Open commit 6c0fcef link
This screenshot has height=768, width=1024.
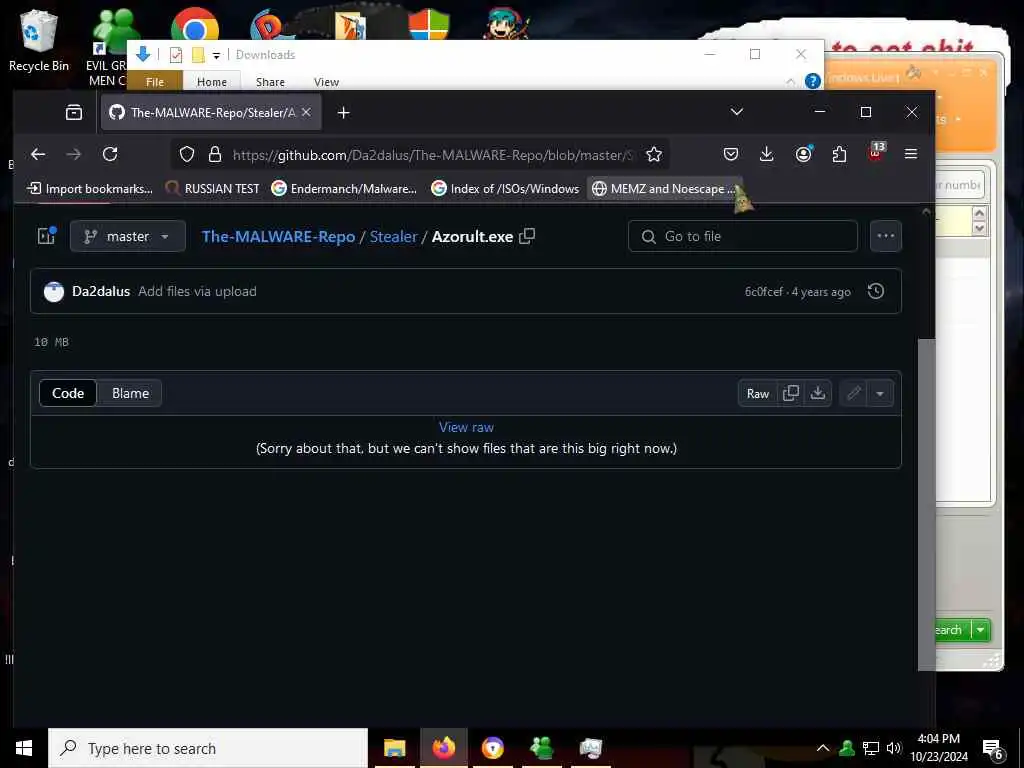[763, 292]
